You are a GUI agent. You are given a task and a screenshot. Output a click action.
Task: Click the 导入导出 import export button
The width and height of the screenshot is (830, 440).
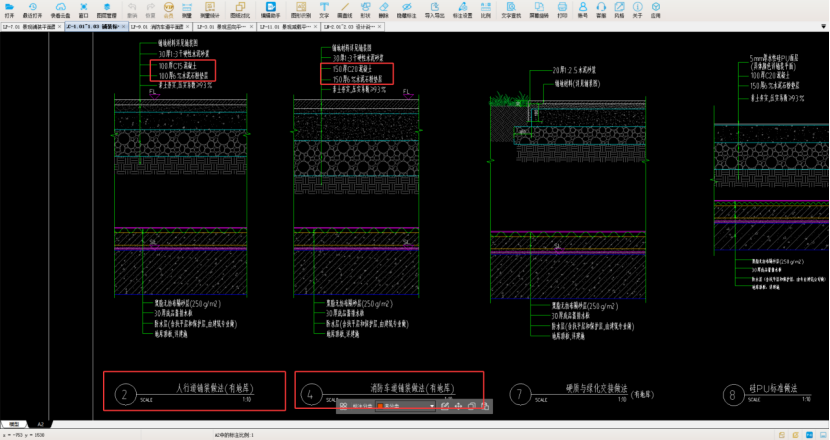pyautogui.click(x=435, y=9)
